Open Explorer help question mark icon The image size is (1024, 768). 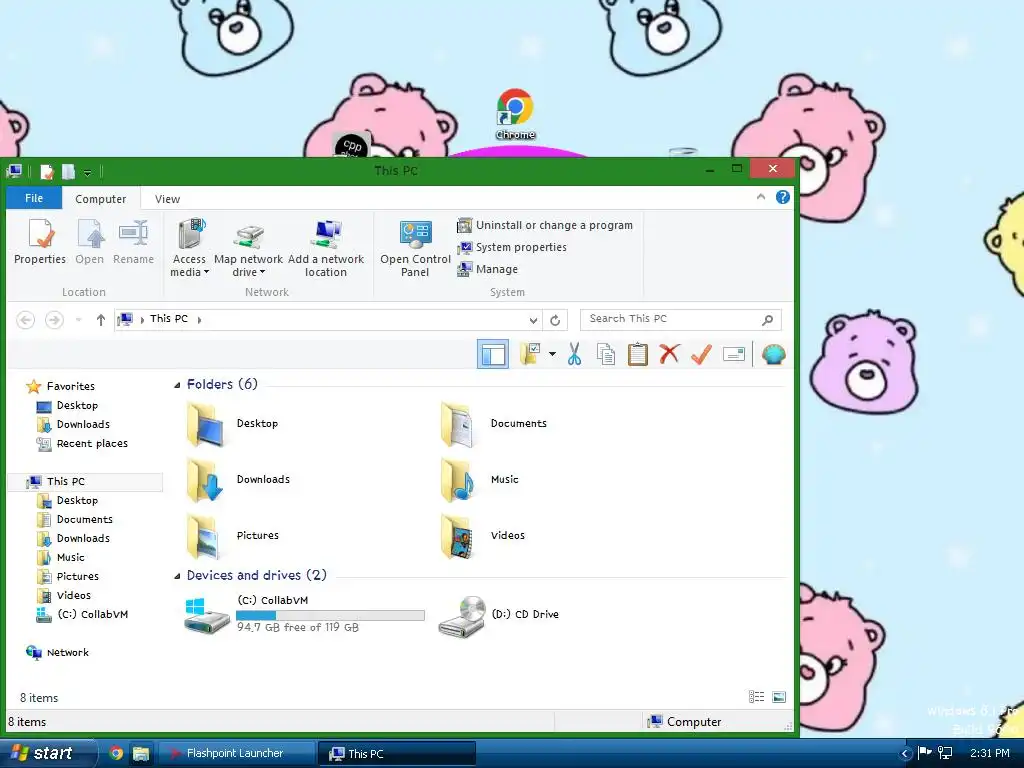click(x=782, y=197)
